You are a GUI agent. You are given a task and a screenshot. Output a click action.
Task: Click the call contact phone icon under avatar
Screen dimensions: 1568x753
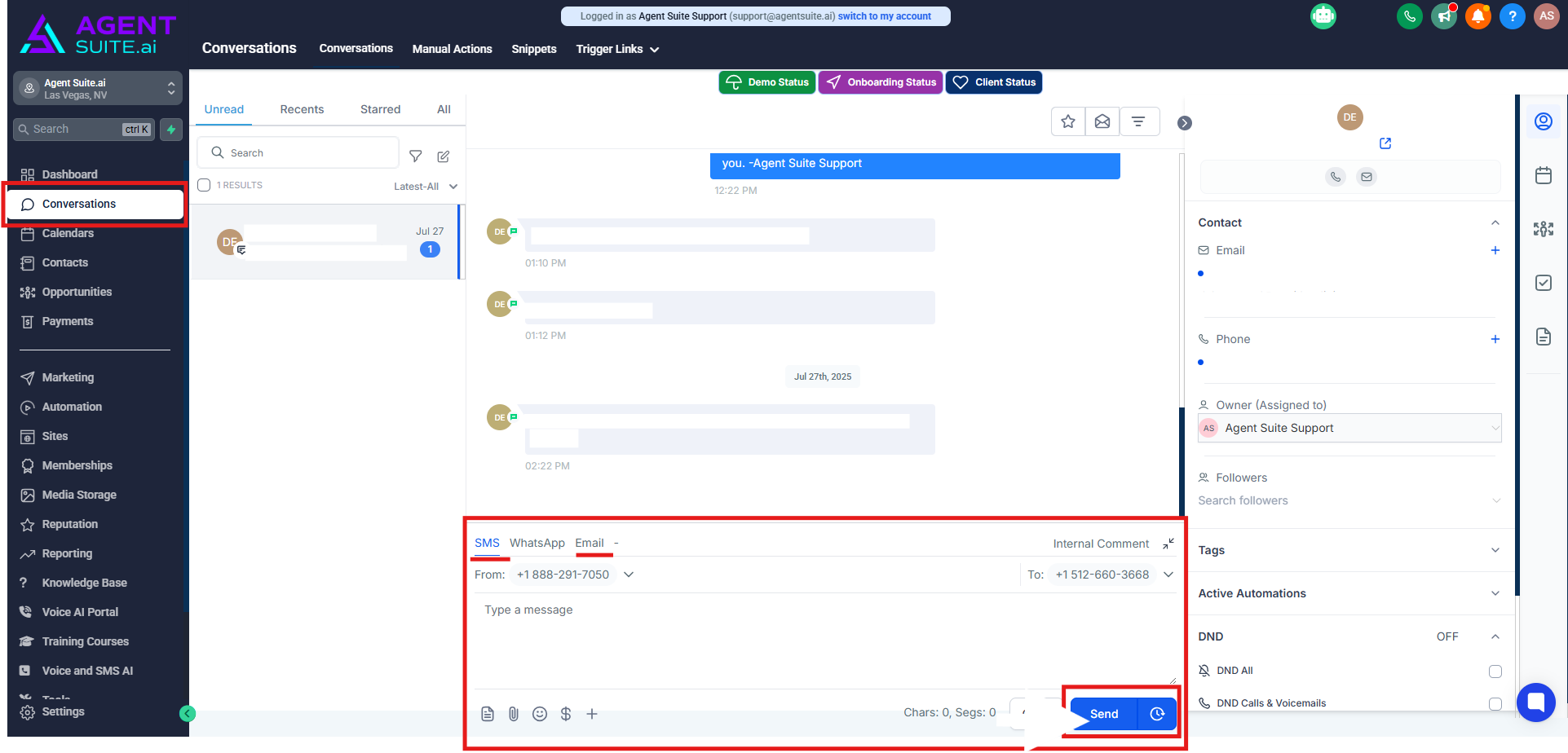coord(1336,177)
